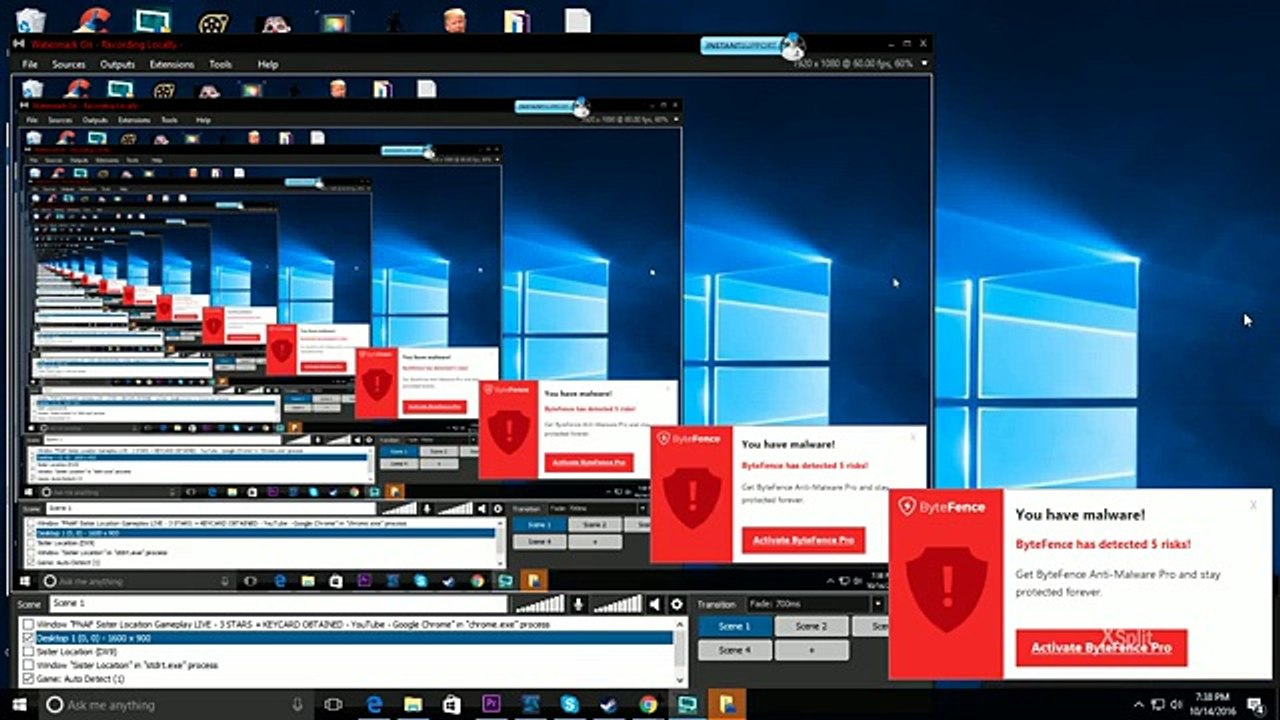
Task: Open Google Chrome from the taskbar
Action: [x=648, y=705]
